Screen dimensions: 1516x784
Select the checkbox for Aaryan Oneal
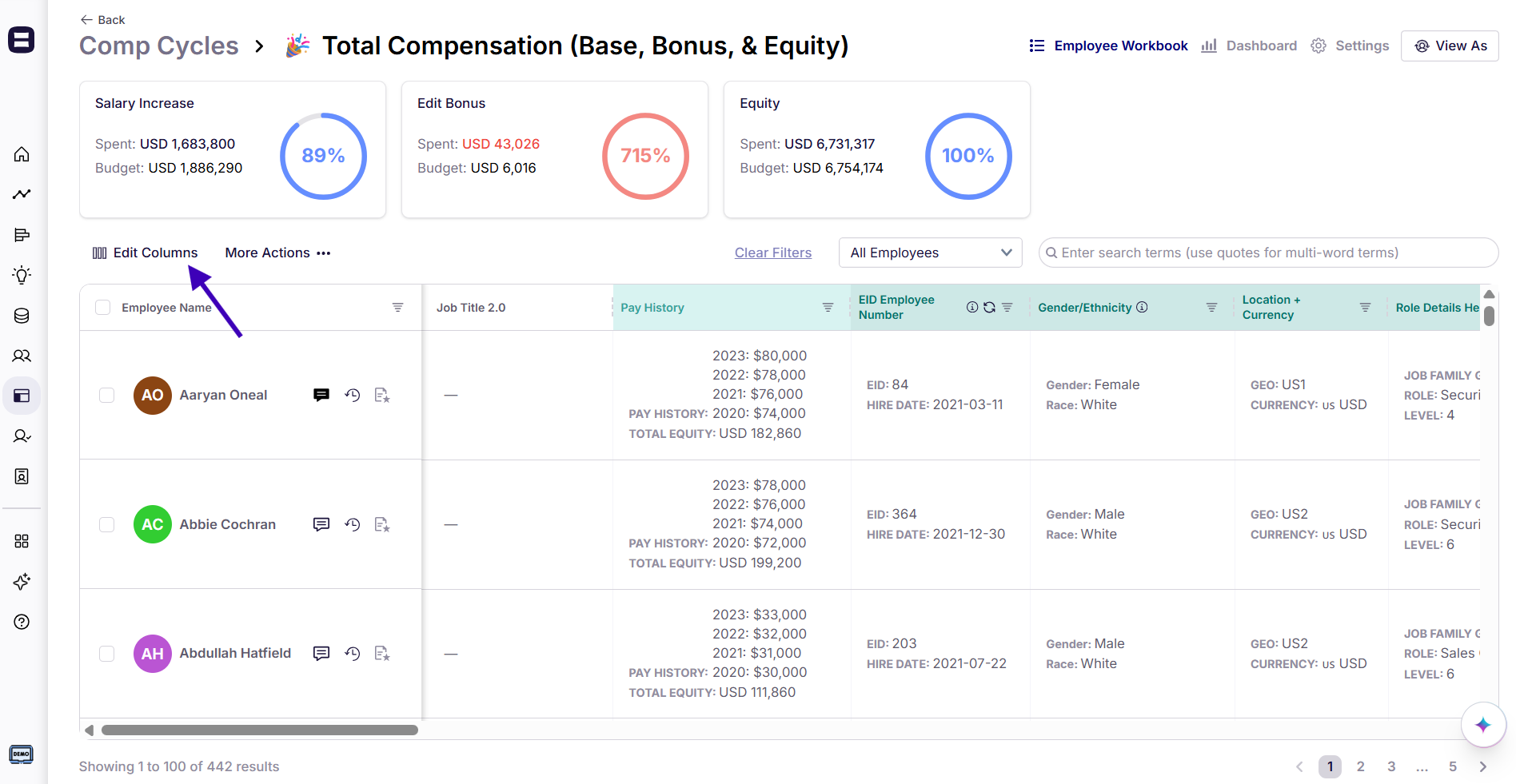tap(107, 395)
